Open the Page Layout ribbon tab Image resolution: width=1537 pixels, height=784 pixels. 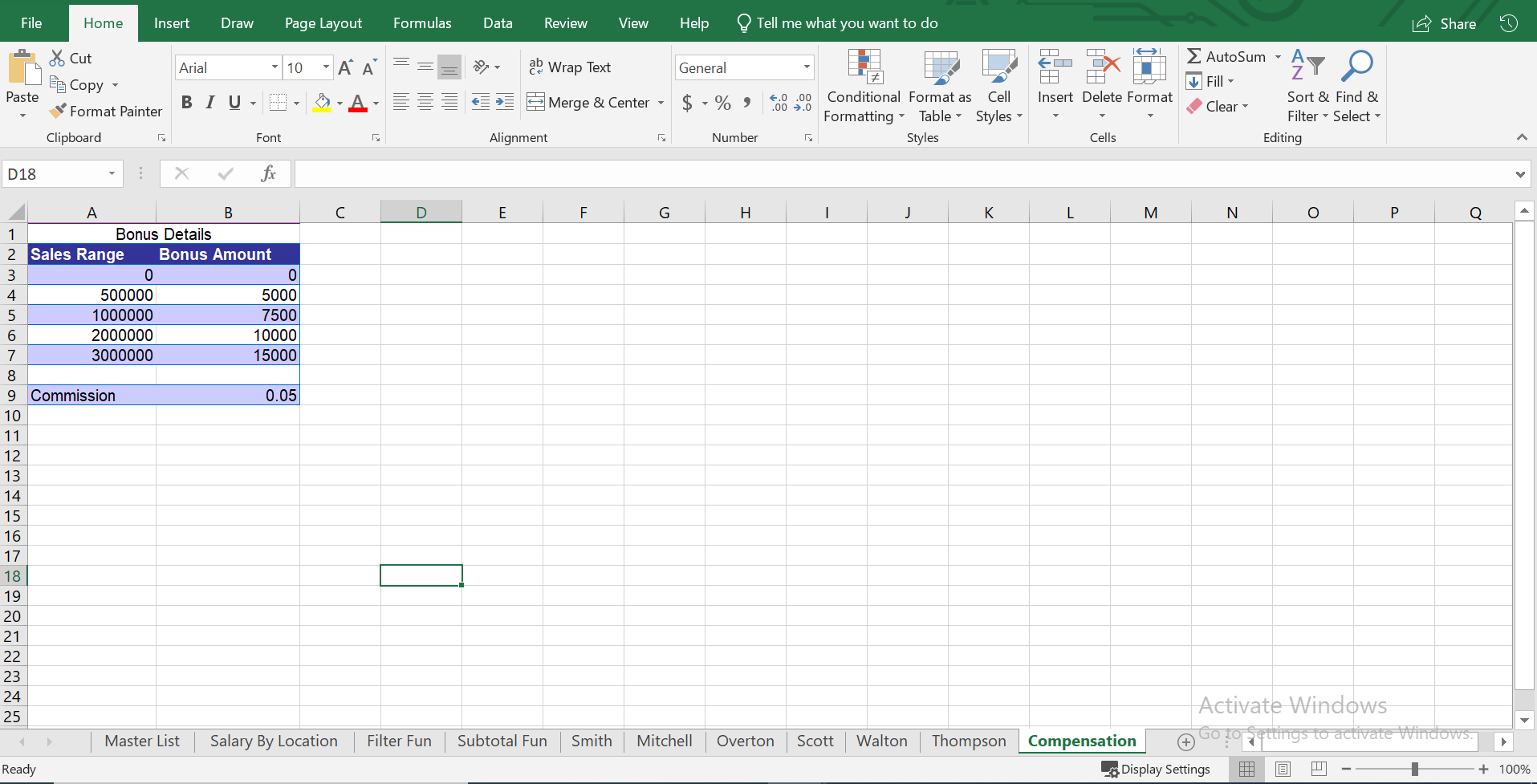[x=323, y=23]
